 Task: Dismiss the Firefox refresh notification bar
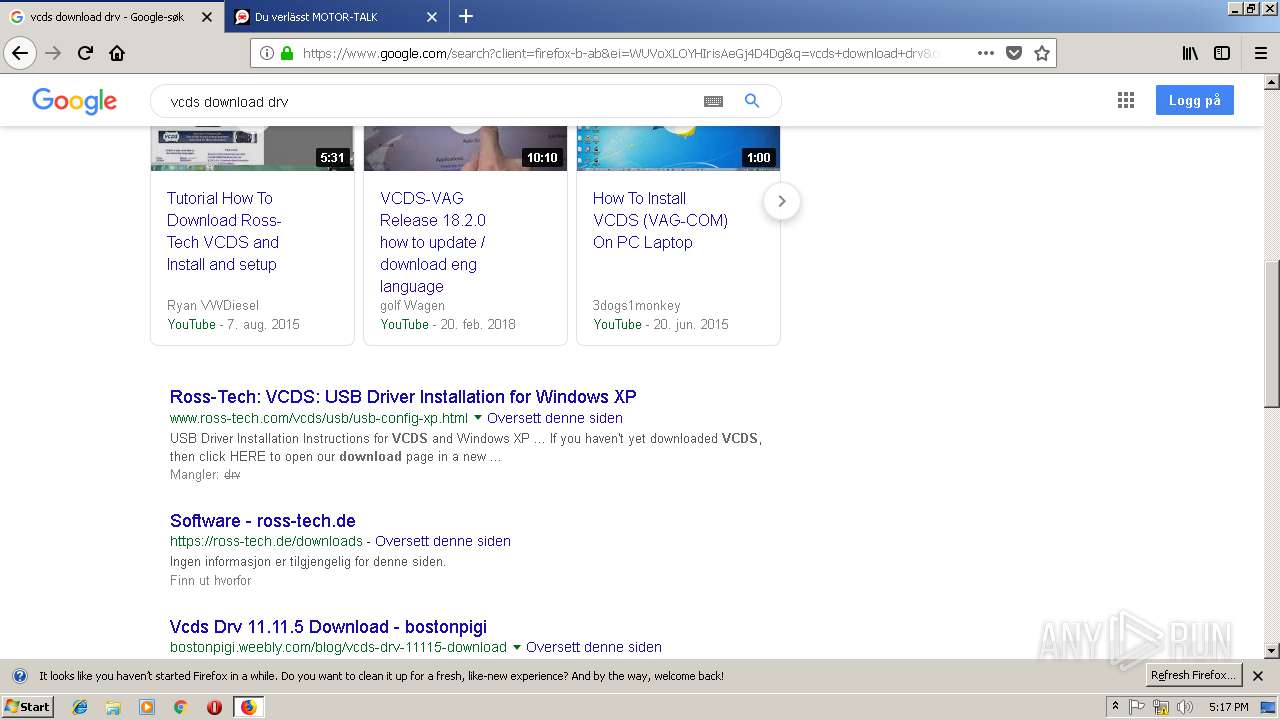(x=1258, y=676)
